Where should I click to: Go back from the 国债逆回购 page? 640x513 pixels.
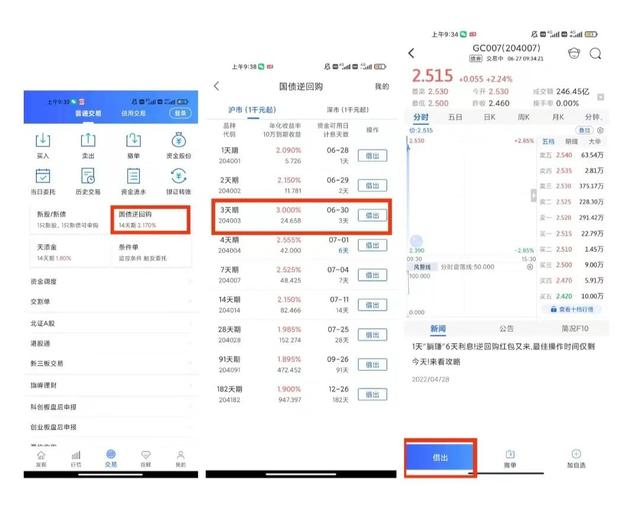217,86
